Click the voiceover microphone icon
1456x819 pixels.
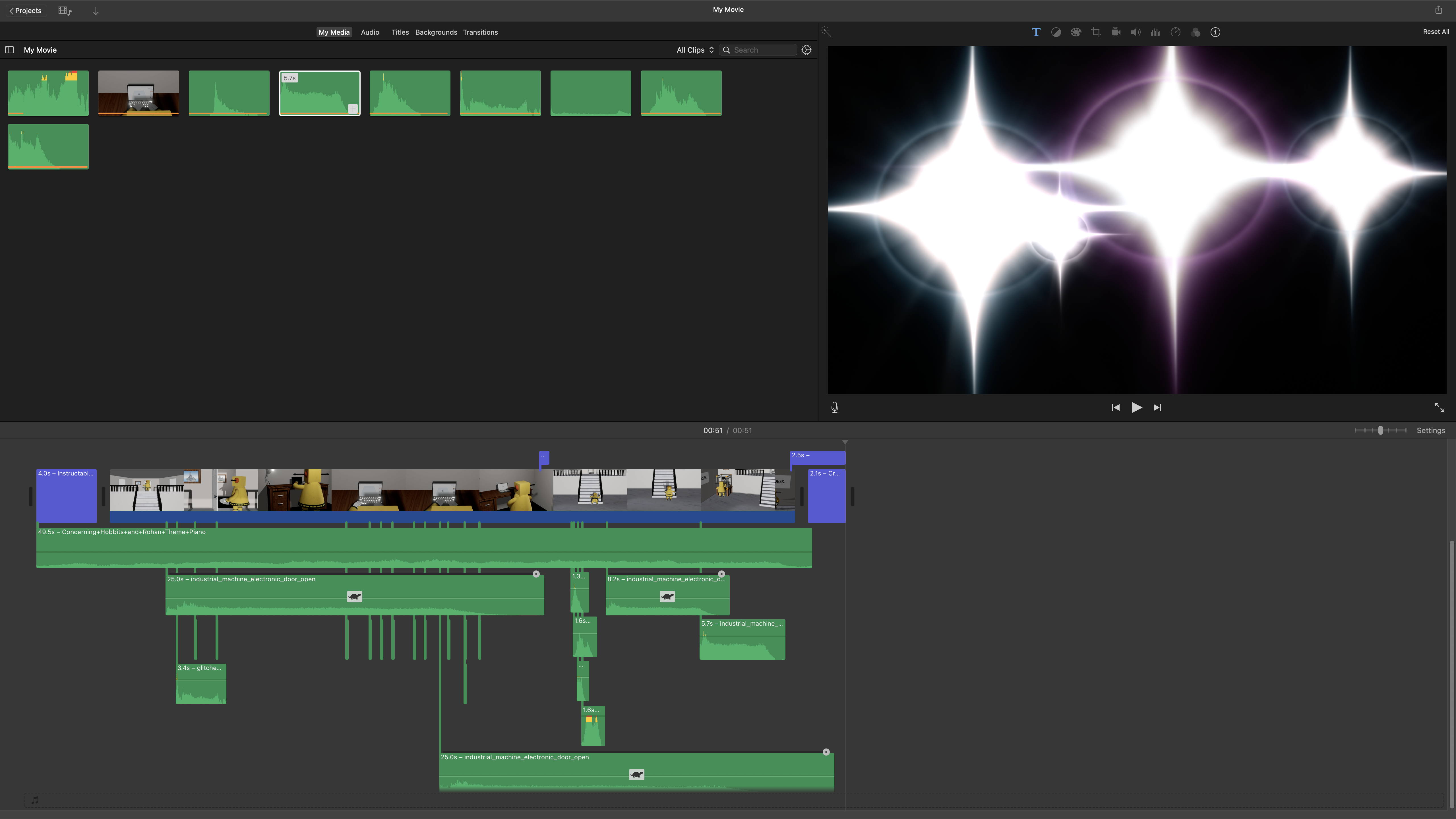click(834, 408)
